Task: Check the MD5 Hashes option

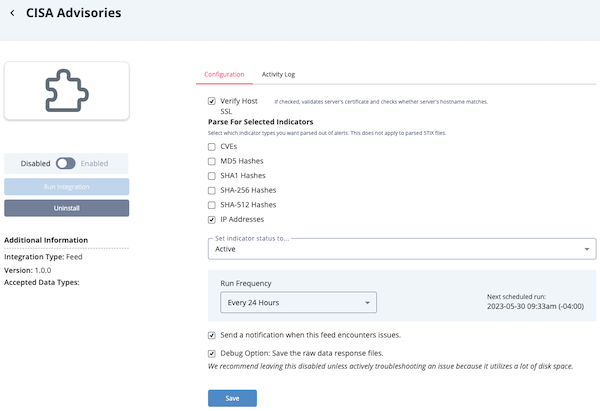Action: [212, 161]
